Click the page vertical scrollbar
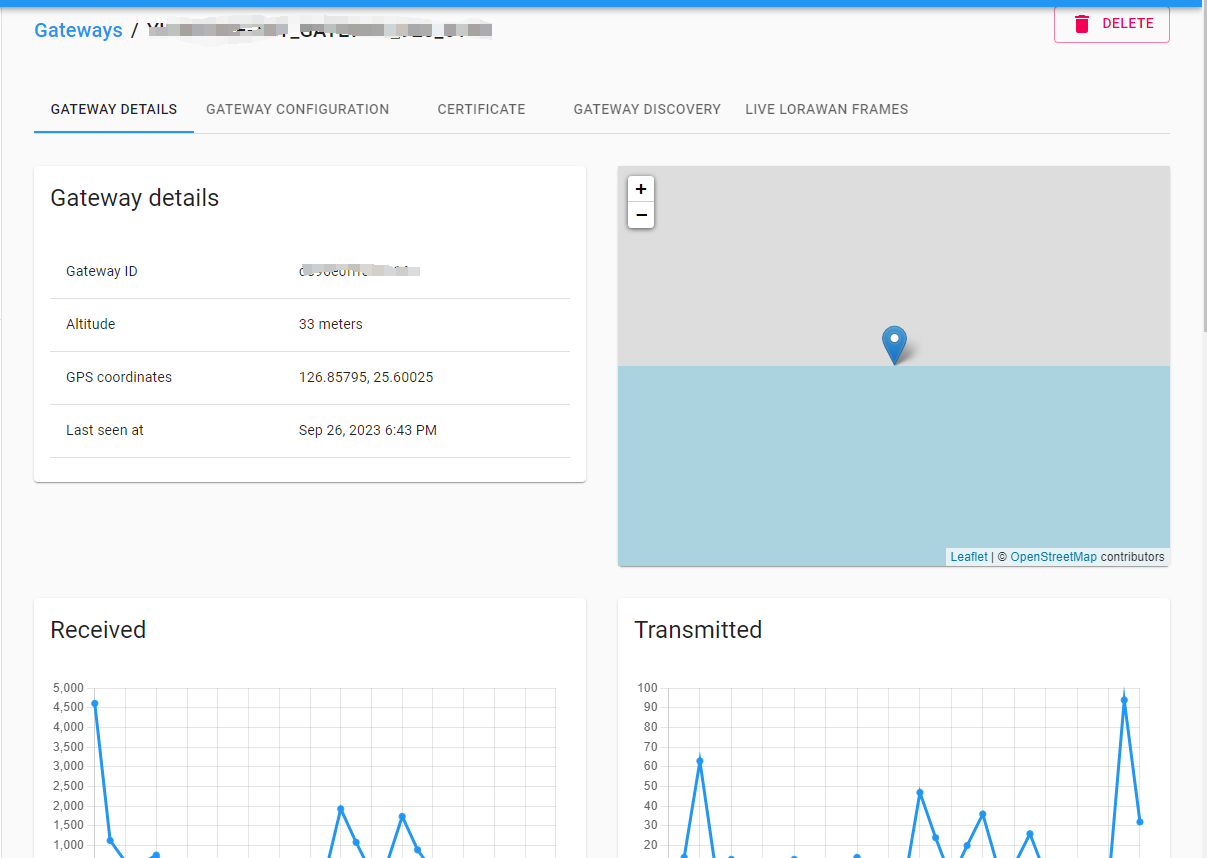Viewport: 1207px width, 858px height. coord(1202,170)
